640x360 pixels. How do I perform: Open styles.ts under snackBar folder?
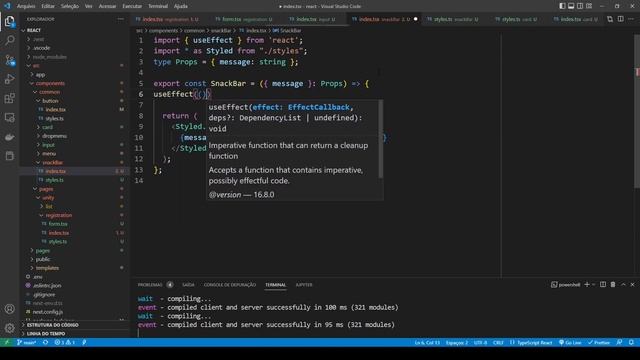coord(54,180)
